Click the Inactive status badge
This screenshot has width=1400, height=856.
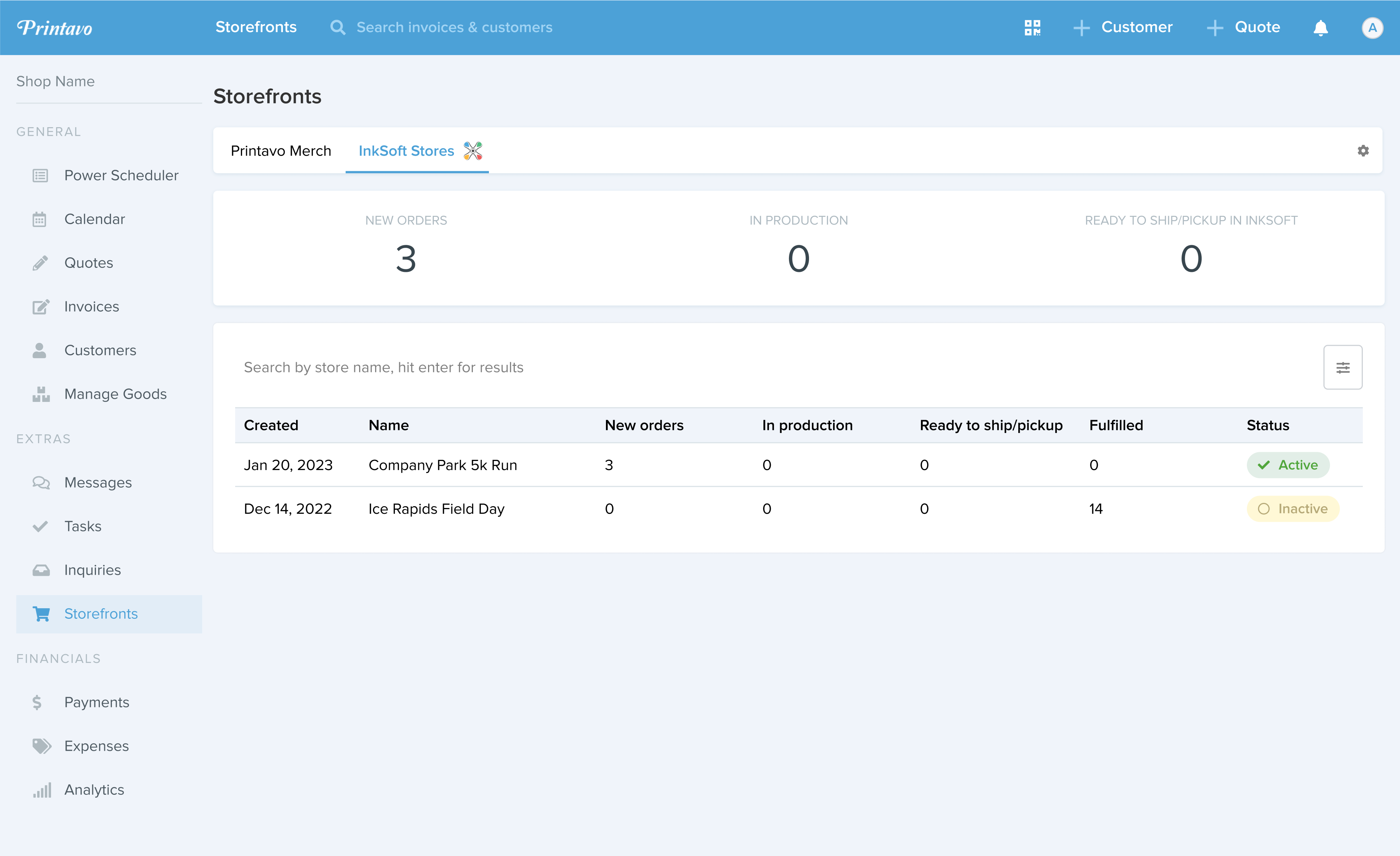pyautogui.click(x=1292, y=509)
